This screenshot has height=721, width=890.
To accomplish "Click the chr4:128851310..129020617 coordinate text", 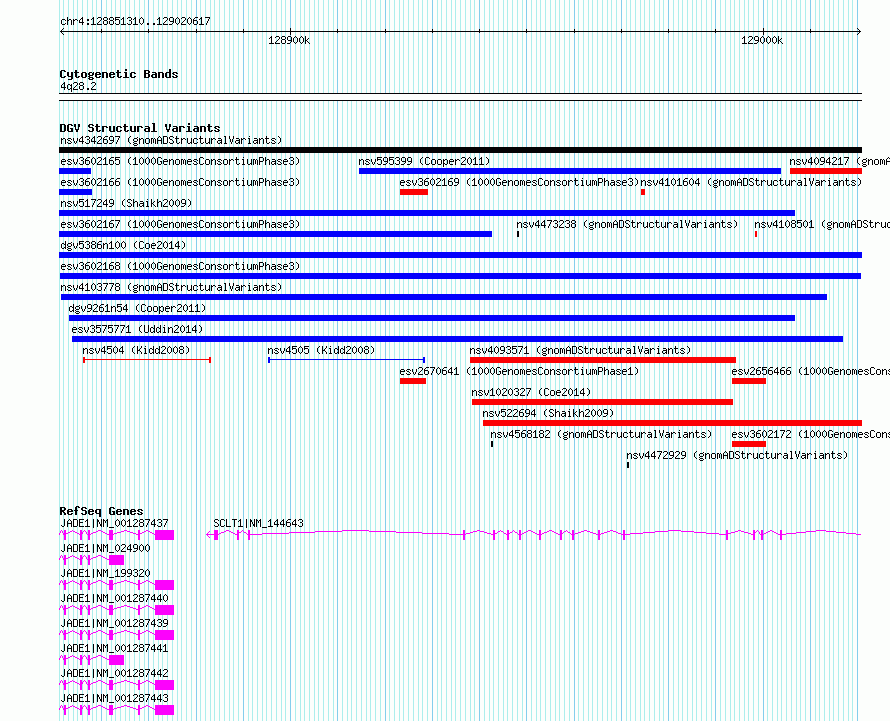I will [135, 21].
